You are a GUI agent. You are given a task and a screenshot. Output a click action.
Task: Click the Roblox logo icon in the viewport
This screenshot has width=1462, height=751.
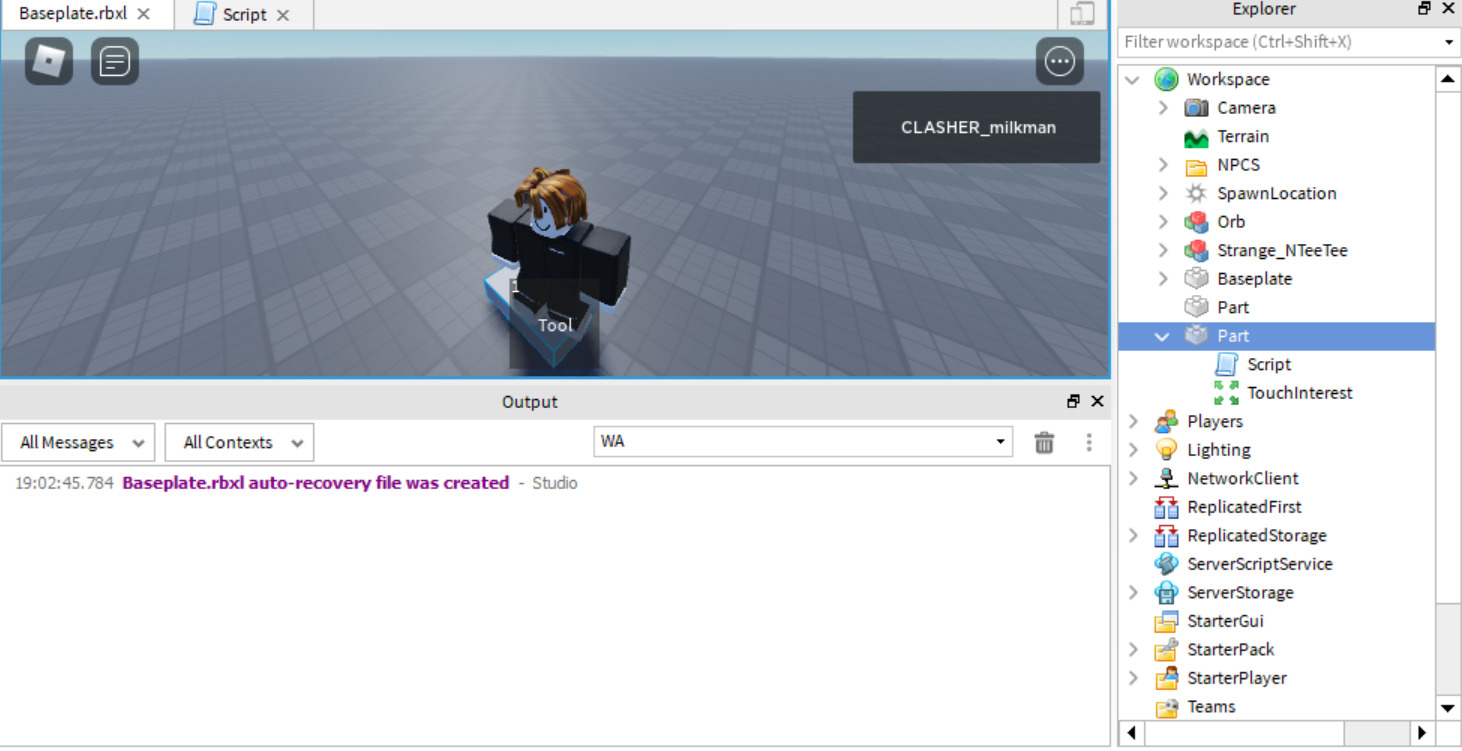point(46,61)
